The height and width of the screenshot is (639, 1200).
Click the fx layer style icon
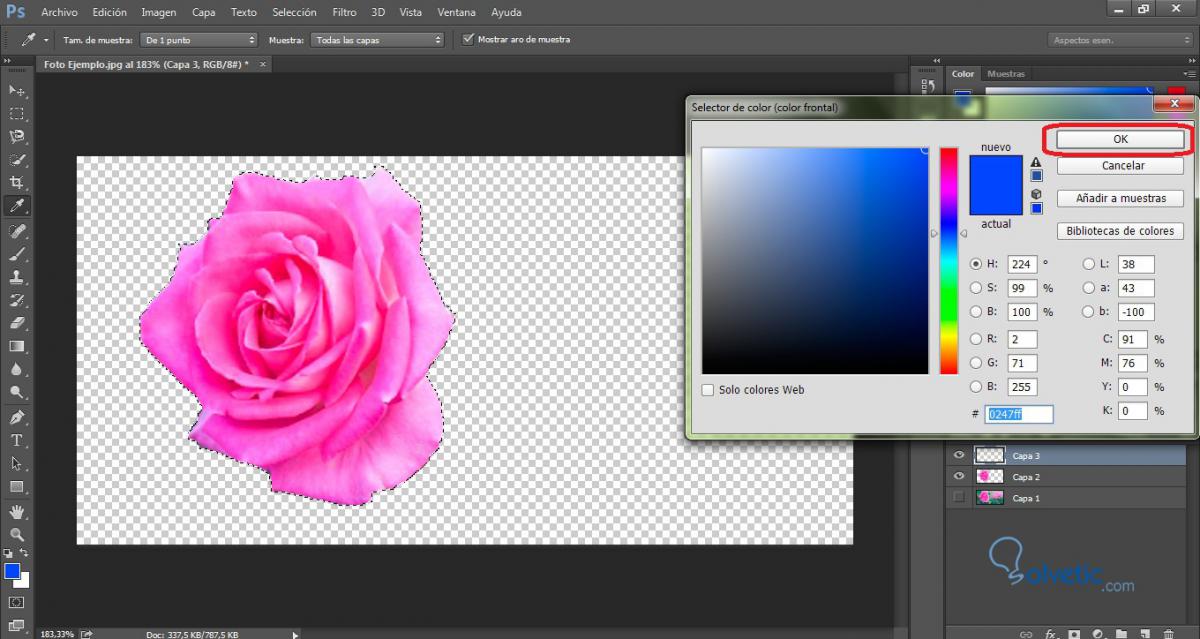(x=1051, y=634)
